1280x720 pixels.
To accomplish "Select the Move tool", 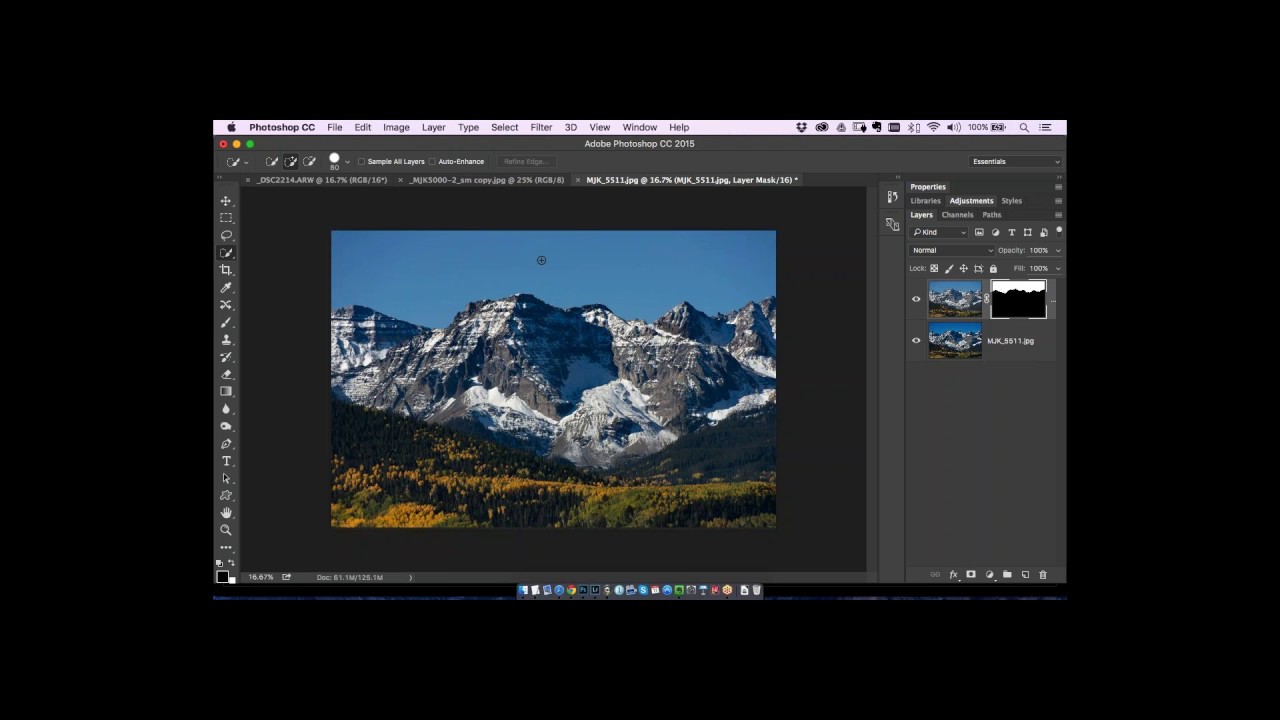I will point(226,201).
